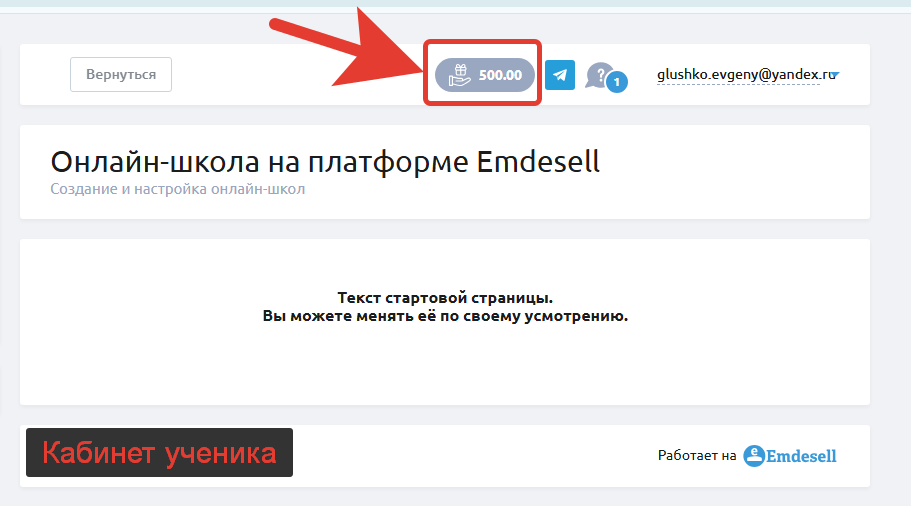This screenshot has height=506, width=911.
Task: Expand the small arrow beside the email
Action: (x=835, y=74)
